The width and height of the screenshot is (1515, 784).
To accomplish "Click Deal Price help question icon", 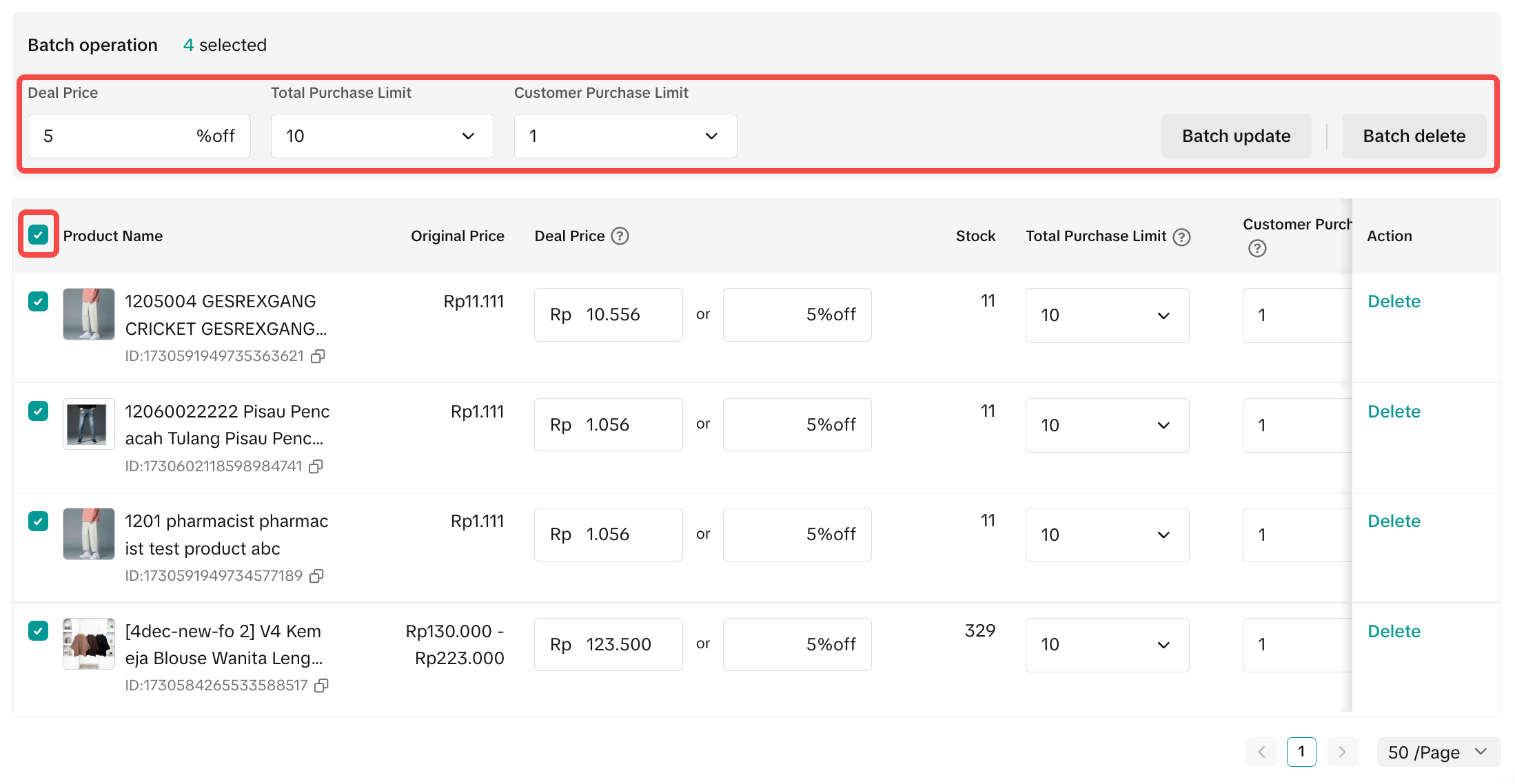I will (x=620, y=236).
